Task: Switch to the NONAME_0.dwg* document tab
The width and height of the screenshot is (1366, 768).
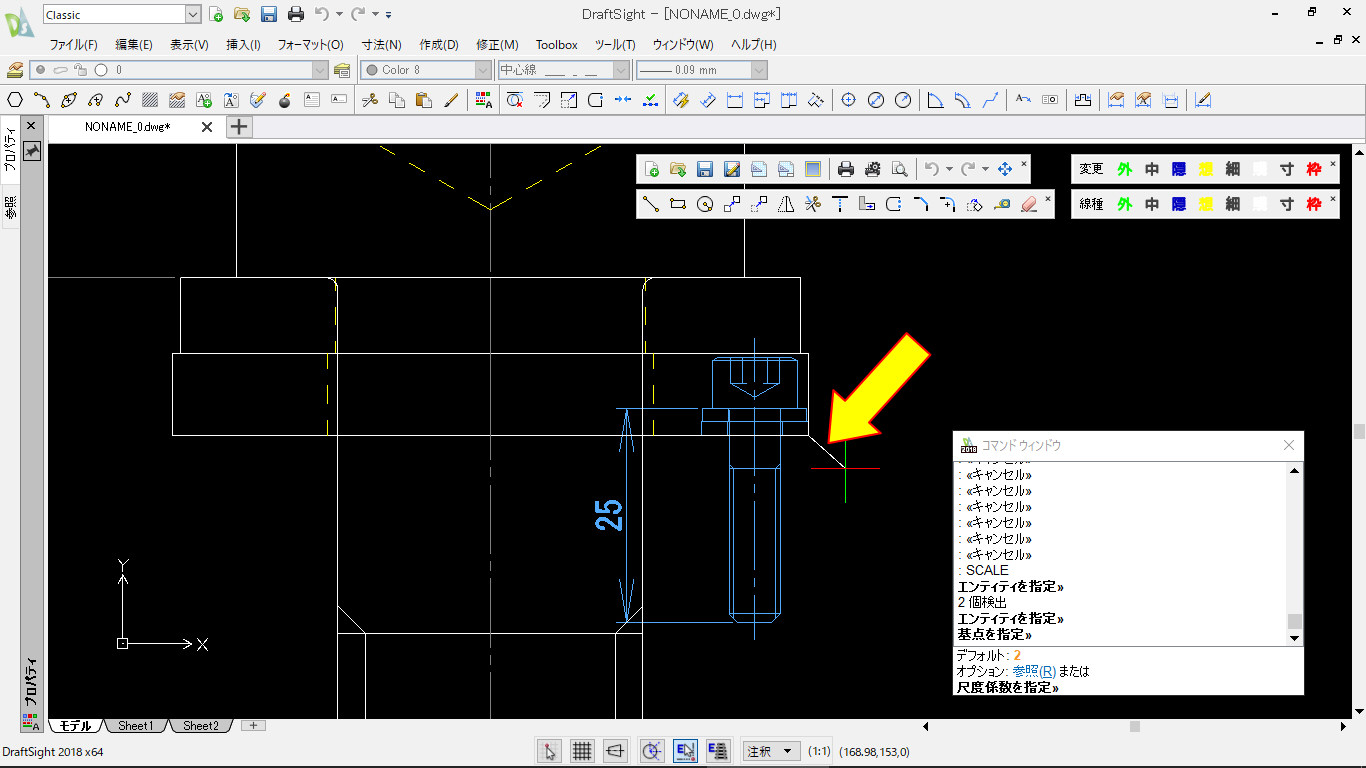Action: point(127,127)
